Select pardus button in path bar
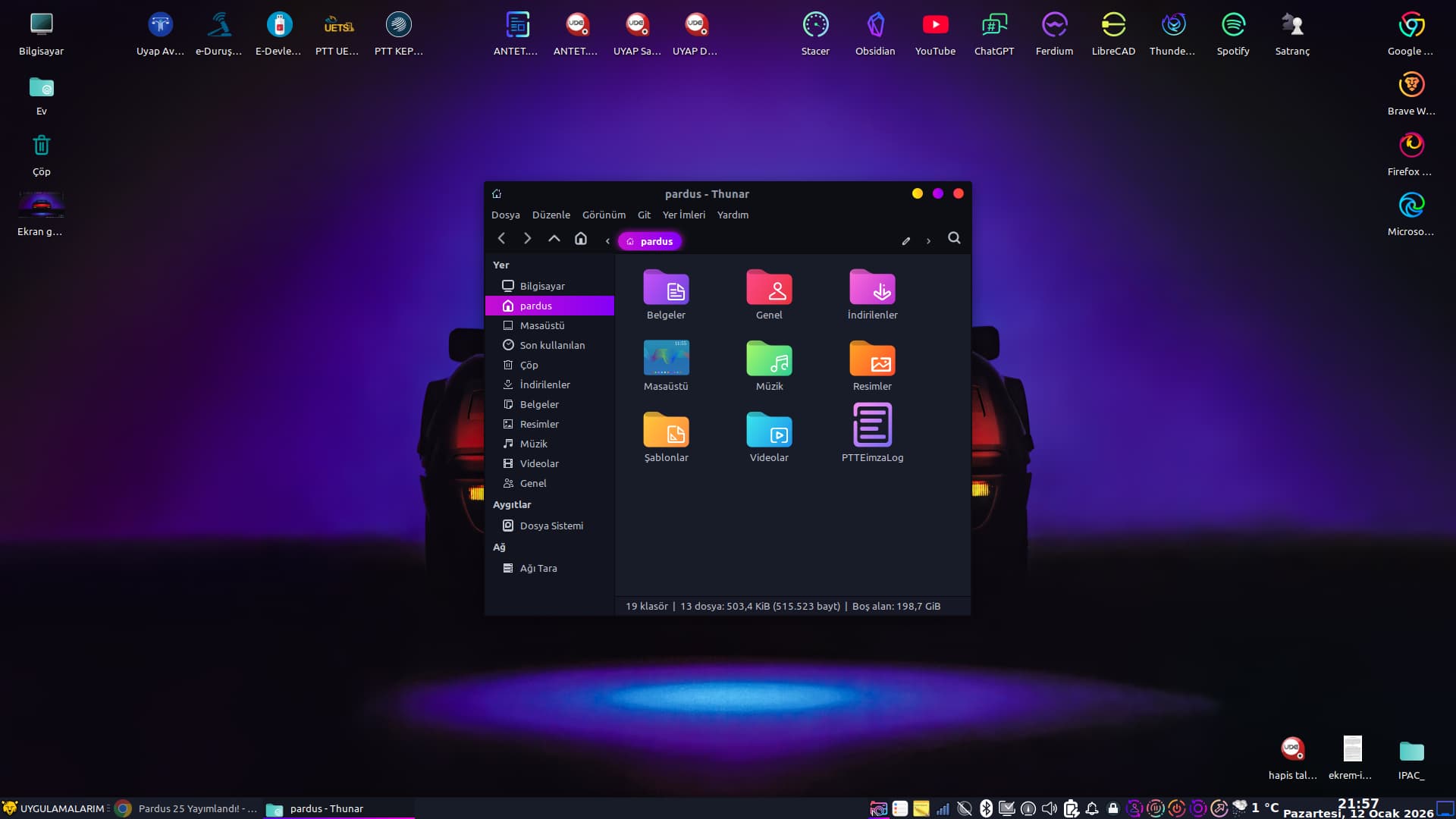1456x819 pixels. (650, 241)
